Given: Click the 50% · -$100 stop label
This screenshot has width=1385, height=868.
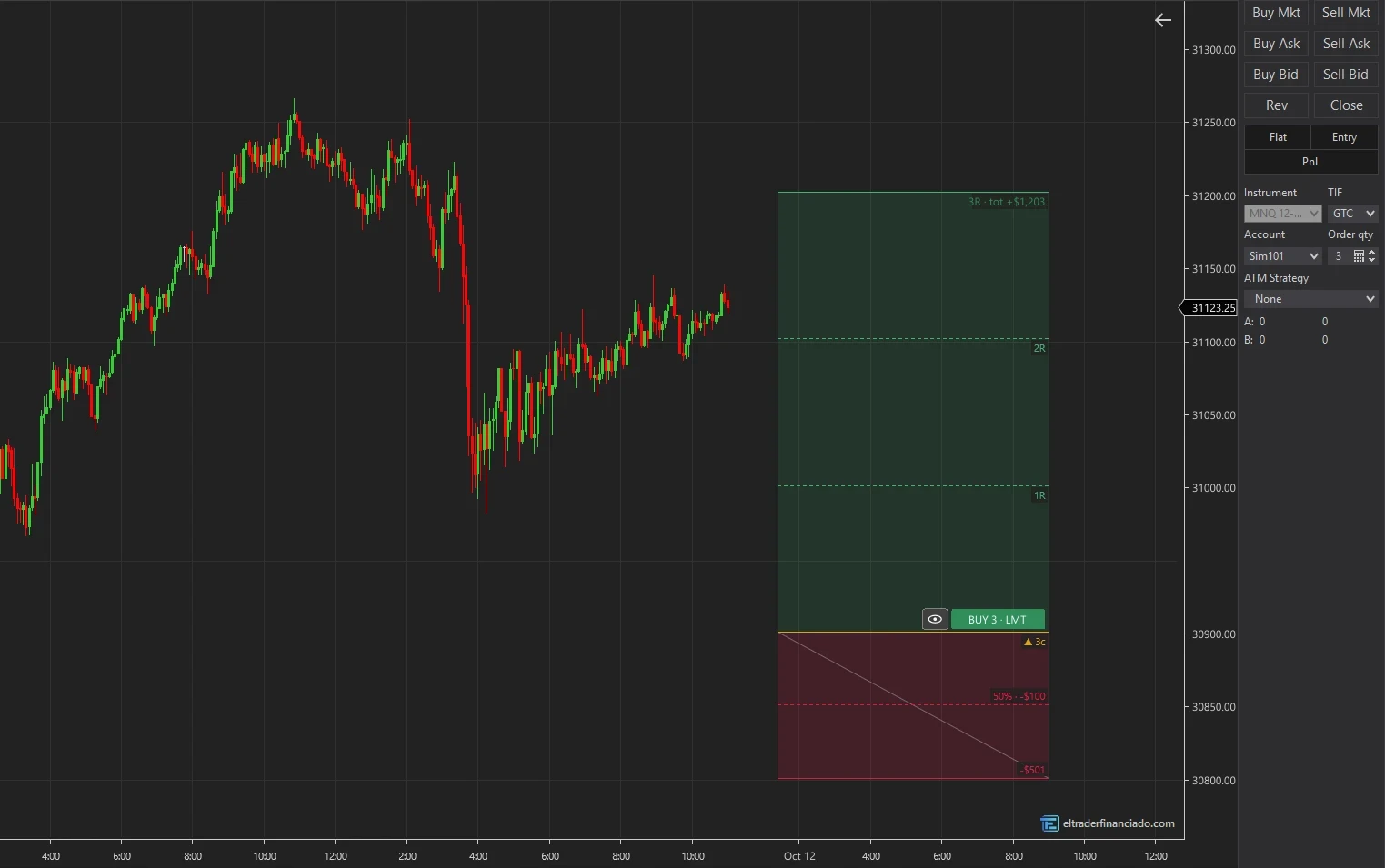Looking at the screenshot, I should pos(1019,696).
